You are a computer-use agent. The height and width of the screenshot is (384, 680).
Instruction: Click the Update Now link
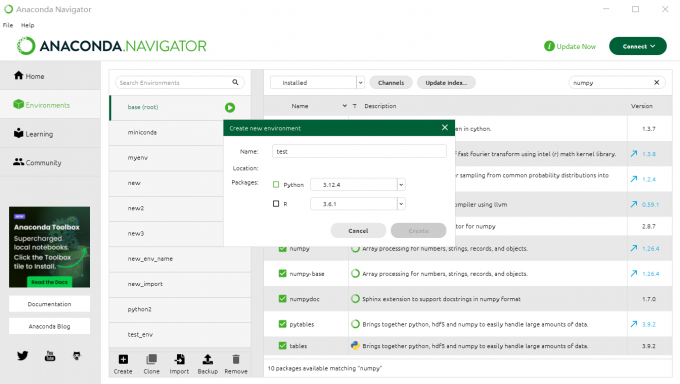coord(576,46)
